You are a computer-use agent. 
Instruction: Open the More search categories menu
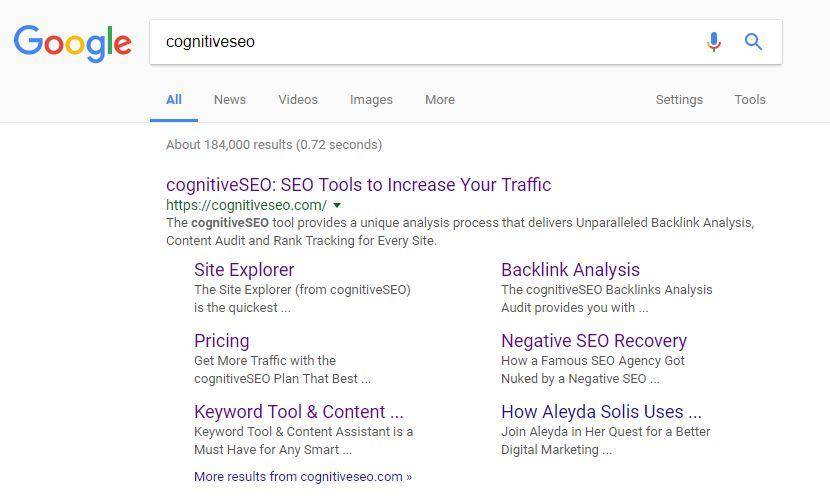[439, 100]
